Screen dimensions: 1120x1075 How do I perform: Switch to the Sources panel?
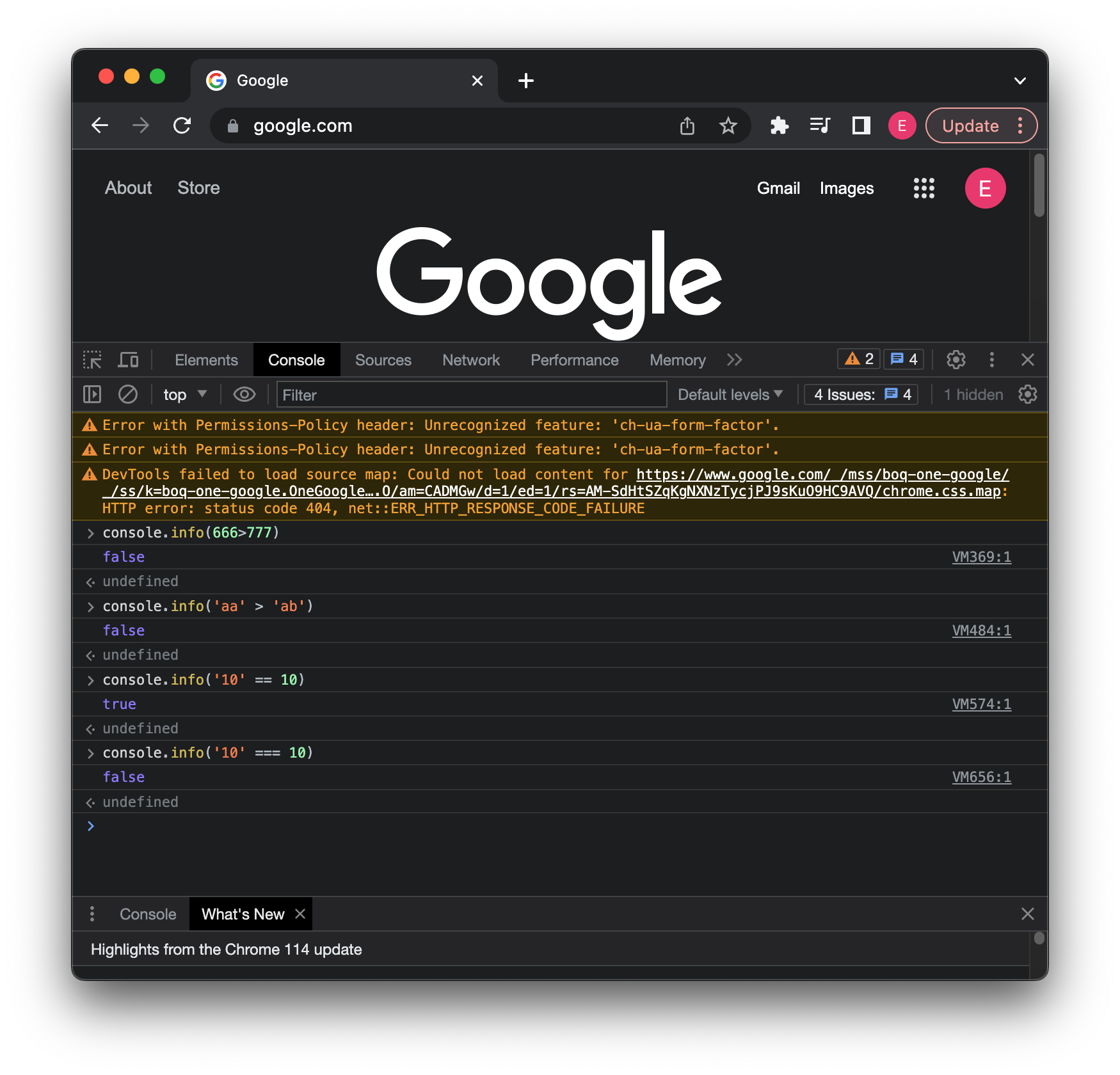[383, 360]
